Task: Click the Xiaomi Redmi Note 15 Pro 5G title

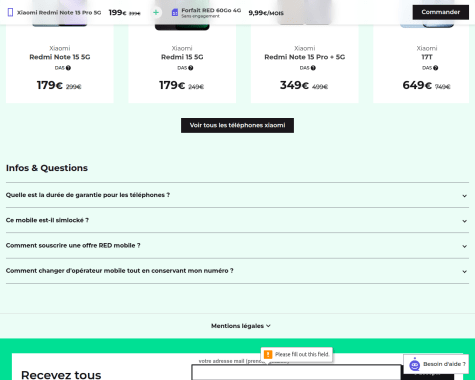Action: 59,13
